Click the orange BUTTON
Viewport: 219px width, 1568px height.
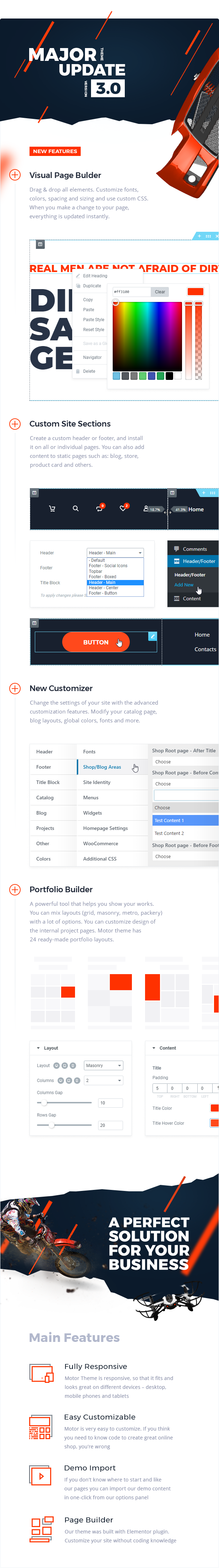pos(96,642)
